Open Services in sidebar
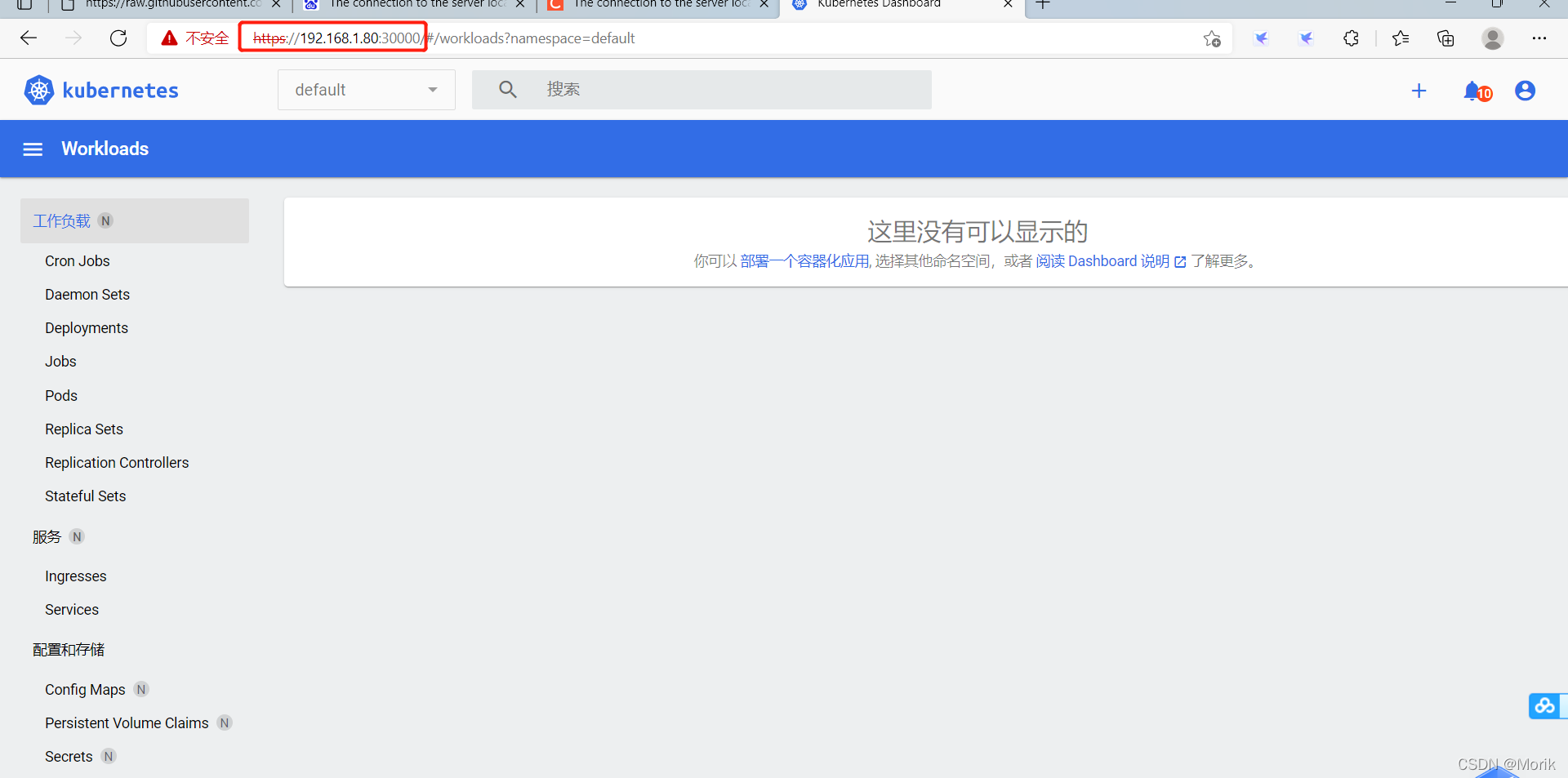The height and width of the screenshot is (778, 1568). coord(72,610)
